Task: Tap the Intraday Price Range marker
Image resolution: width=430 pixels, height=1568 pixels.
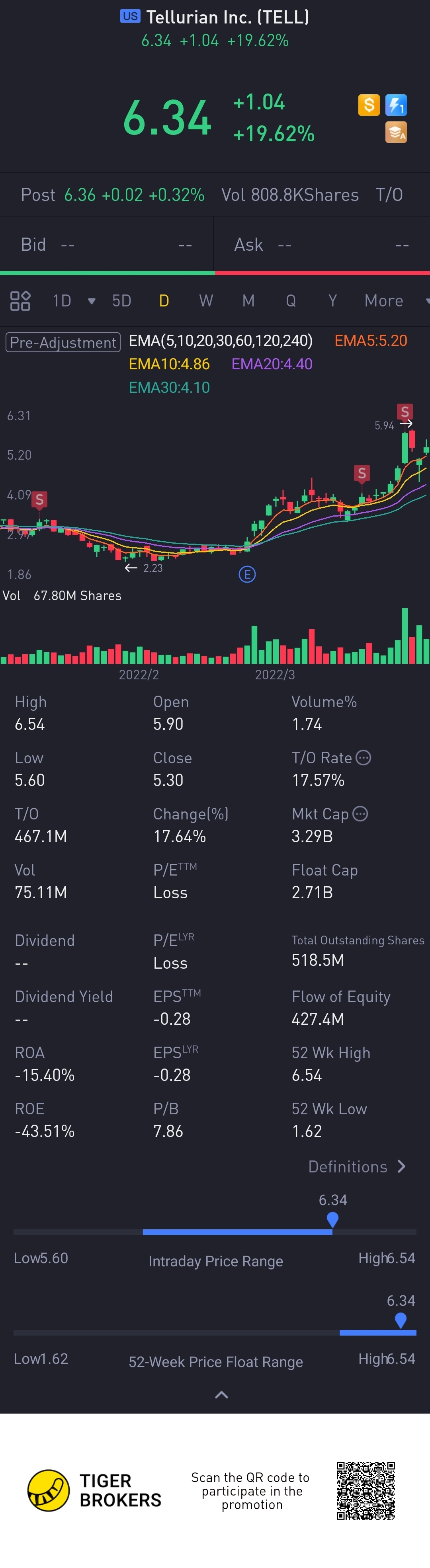Action: pyautogui.click(x=332, y=1219)
